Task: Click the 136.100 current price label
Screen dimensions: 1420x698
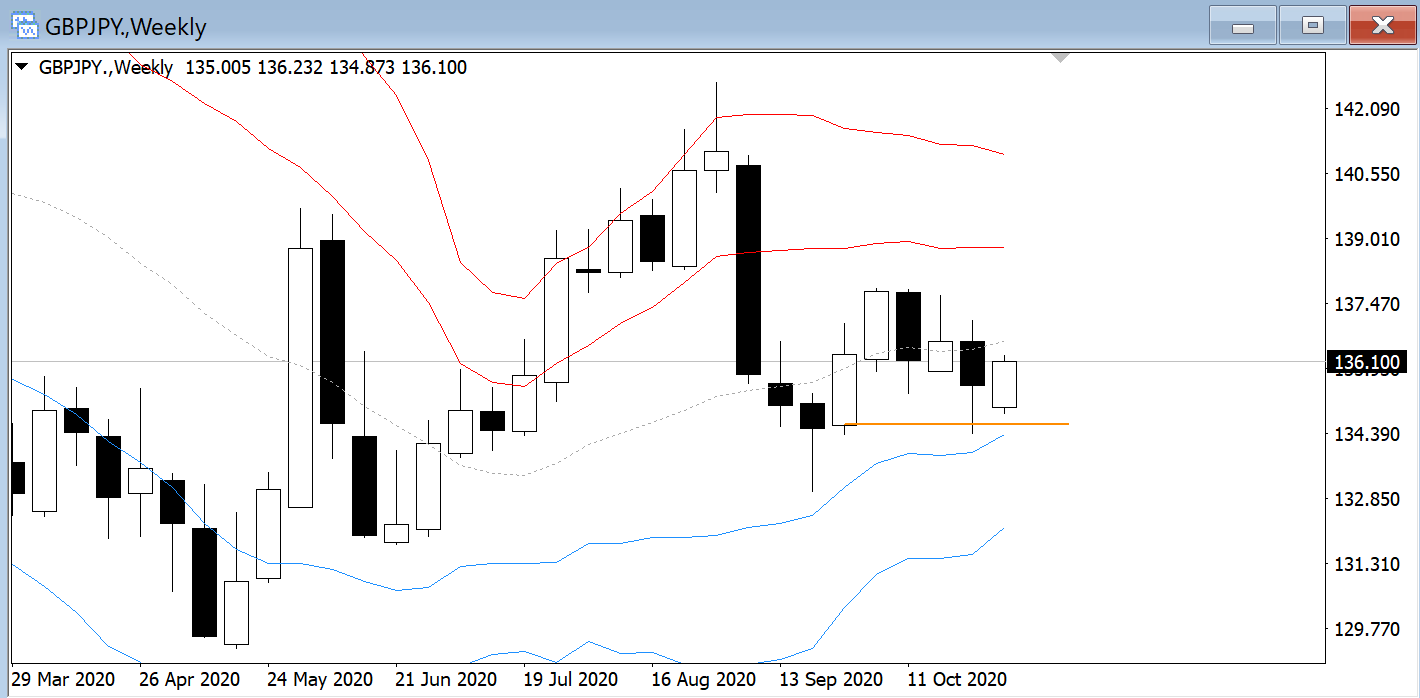Action: click(x=1366, y=362)
